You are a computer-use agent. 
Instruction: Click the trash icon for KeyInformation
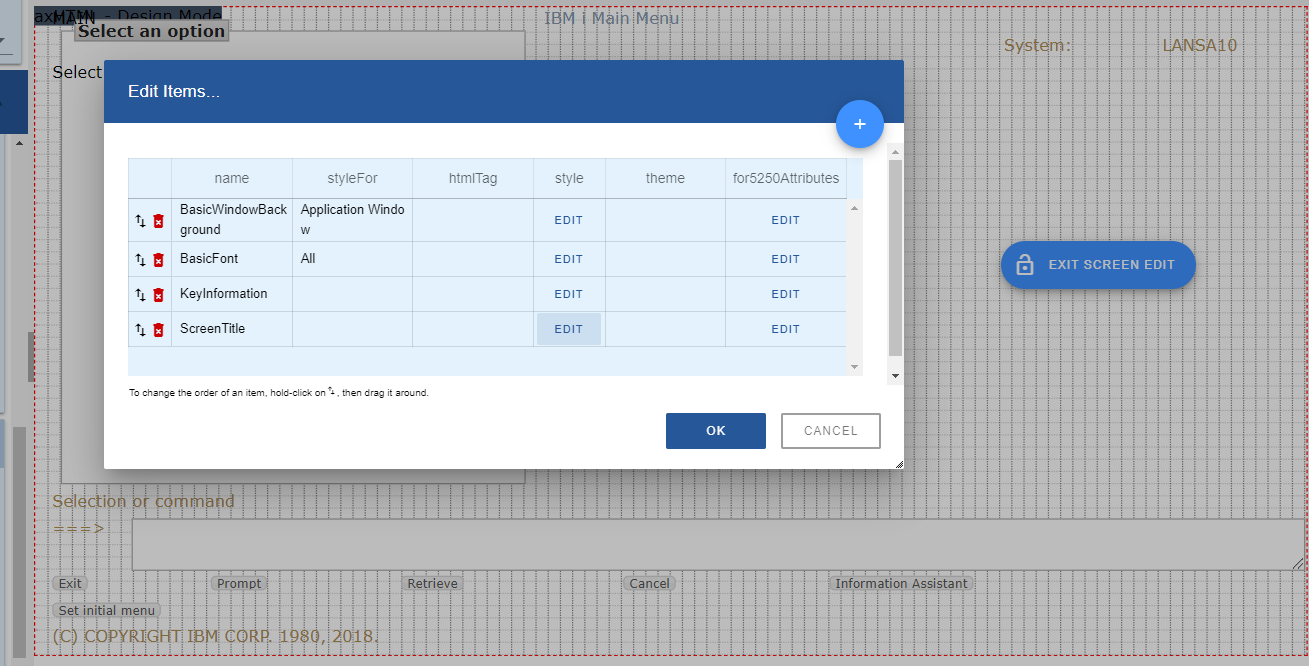[158, 295]
